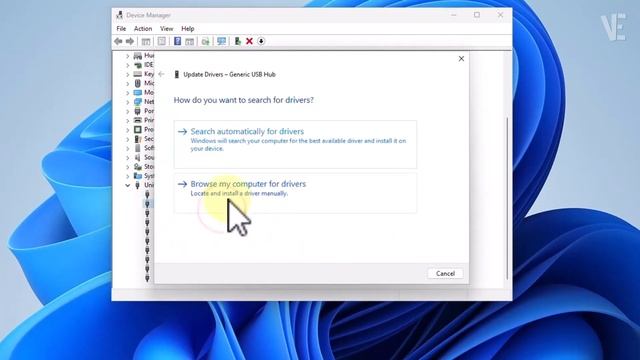Click the black circular down-arrow toolbar icon

261,41
